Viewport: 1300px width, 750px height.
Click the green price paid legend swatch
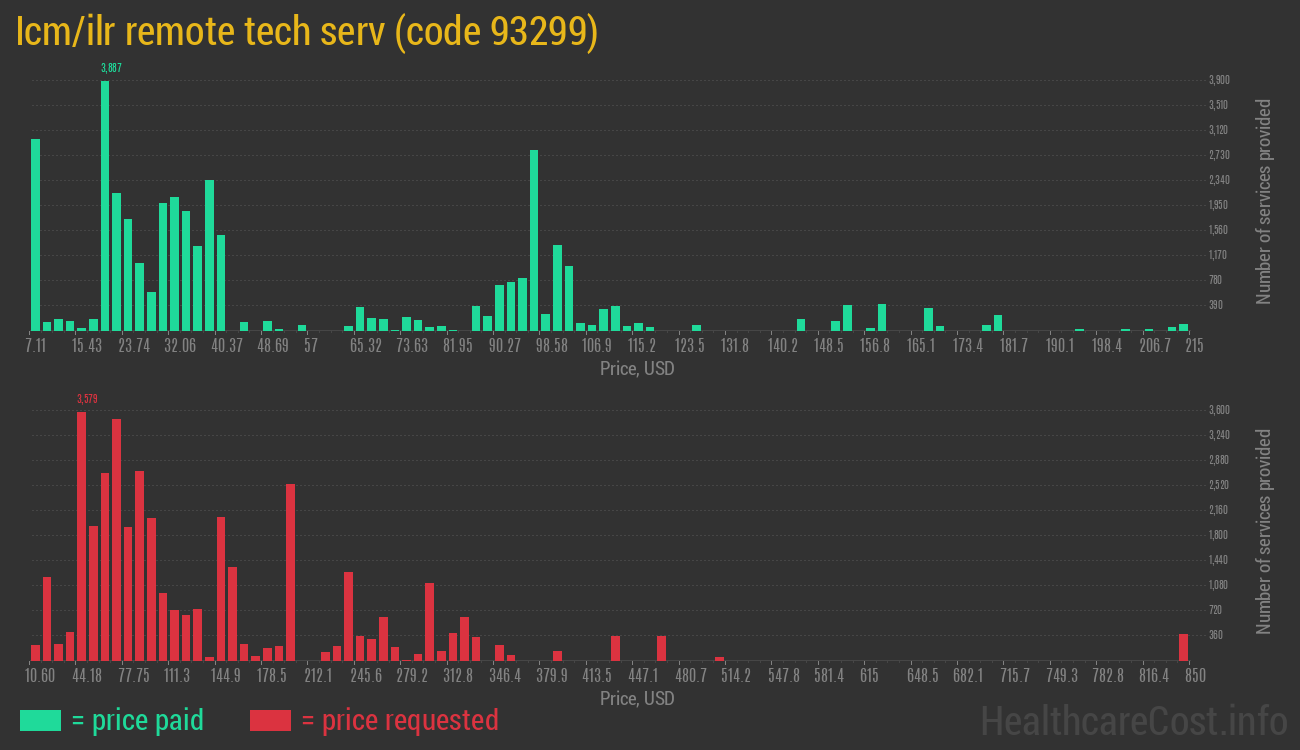pyautogui.click(x=40, y=720)
